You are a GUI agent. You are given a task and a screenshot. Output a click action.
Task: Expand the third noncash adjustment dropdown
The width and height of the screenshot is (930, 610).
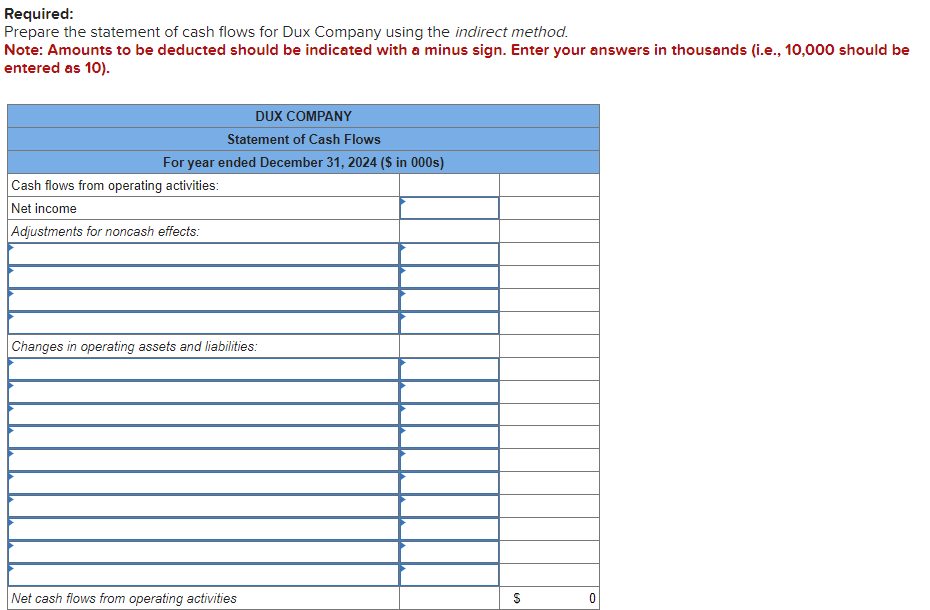point(200,300)
